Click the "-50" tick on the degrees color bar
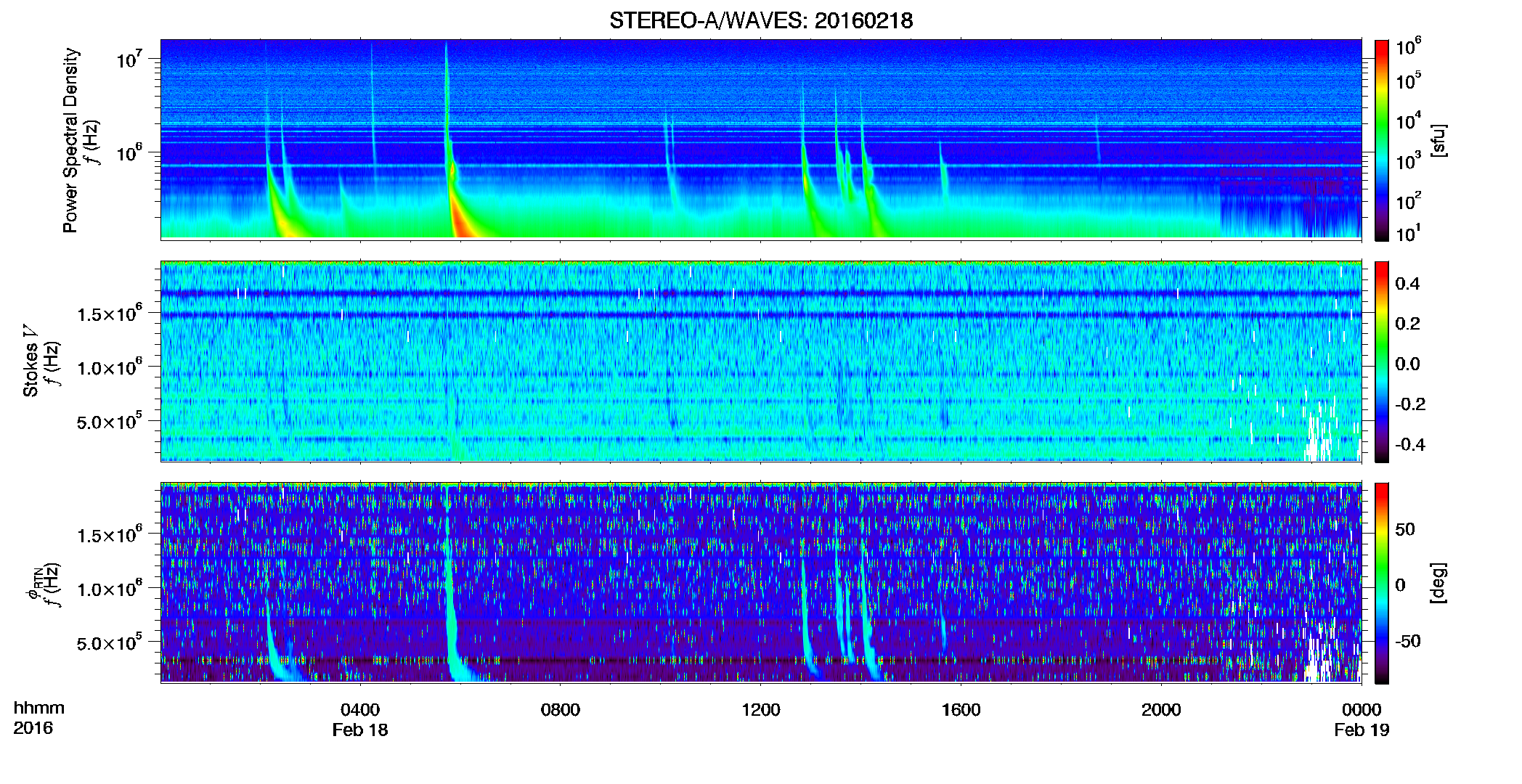This screenshot has width=1522, height=784. pos(1407,641)
